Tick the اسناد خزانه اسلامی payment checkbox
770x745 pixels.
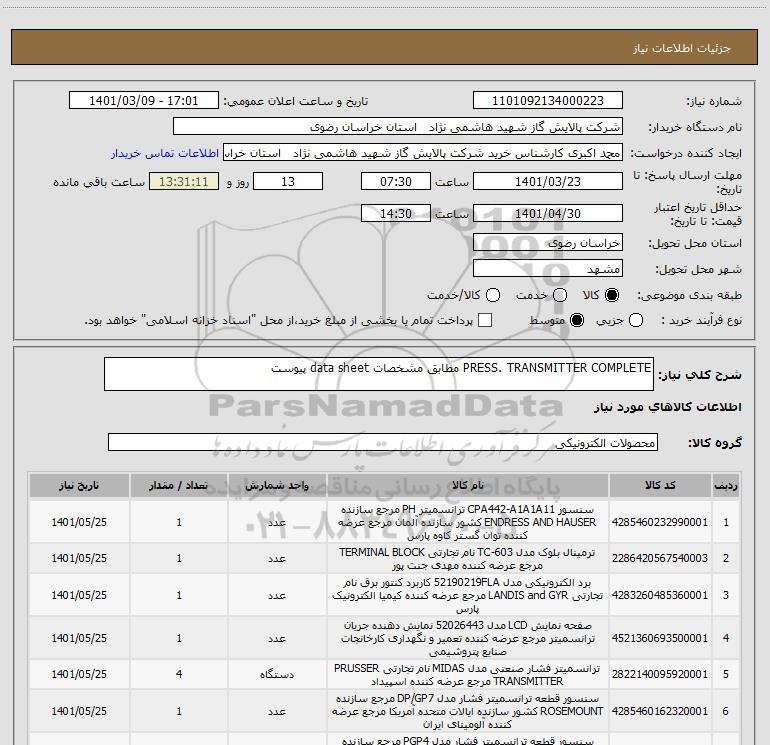click(485, 321)
